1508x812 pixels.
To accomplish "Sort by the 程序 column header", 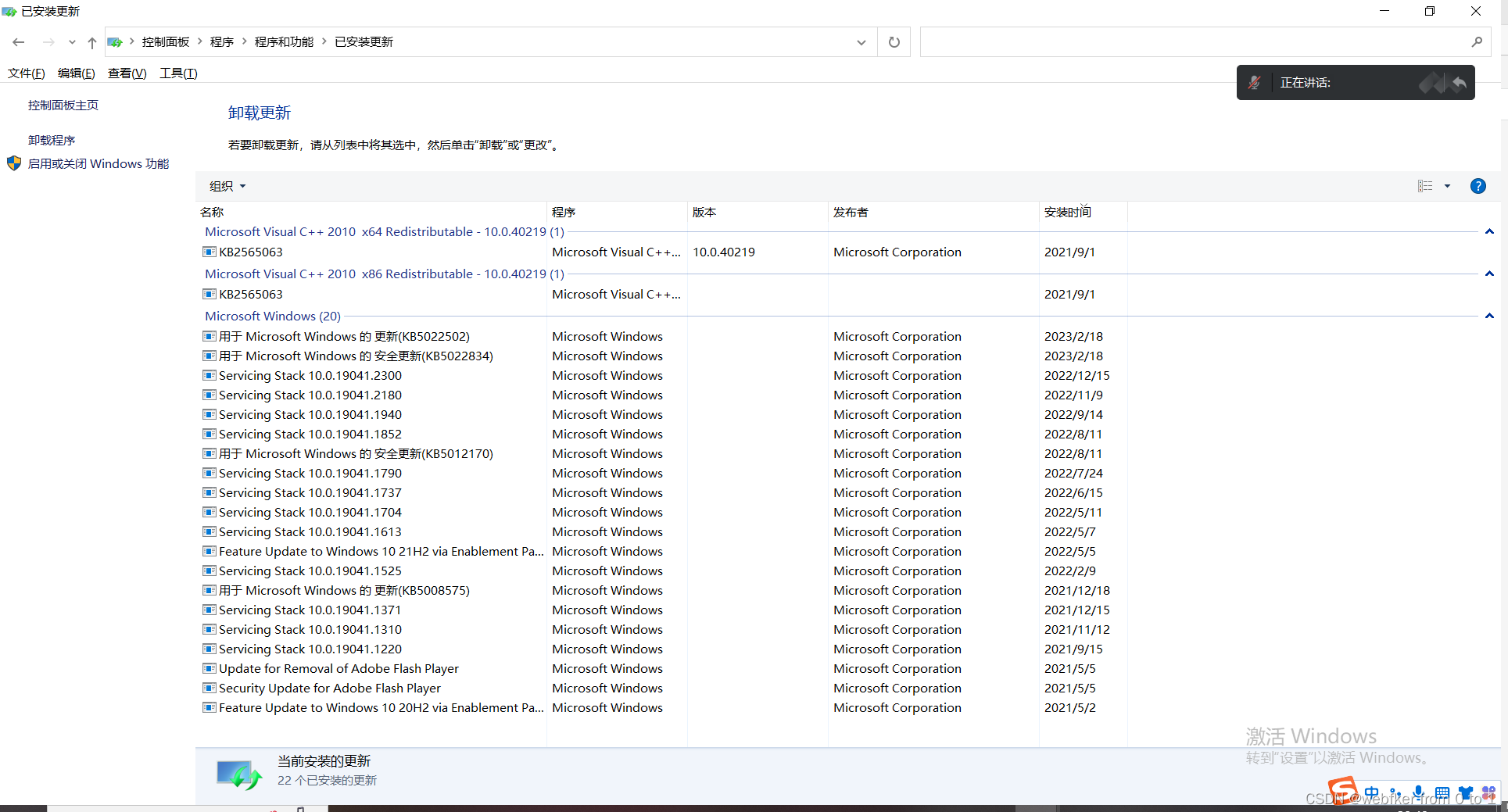I will coord(618,212).
